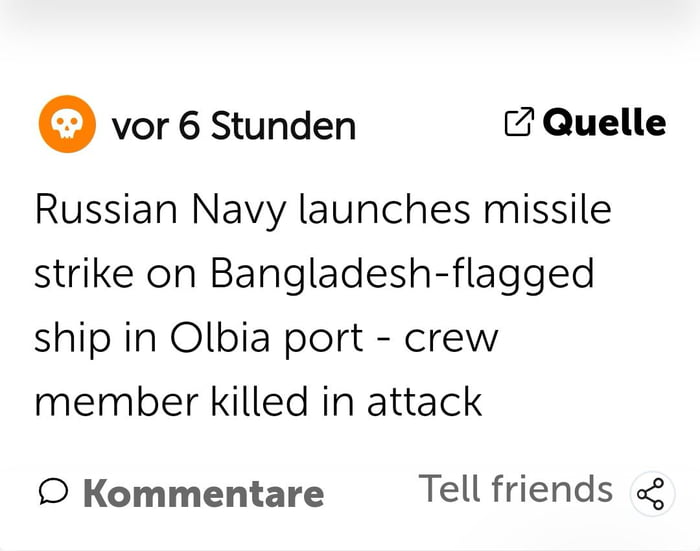
Task: Open the Quelle source link
Action: [x=603, y=123]
